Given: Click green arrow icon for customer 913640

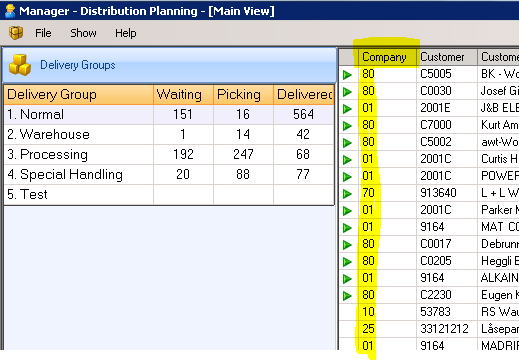Looking at the screenshot, I should [x=347, y=193].
